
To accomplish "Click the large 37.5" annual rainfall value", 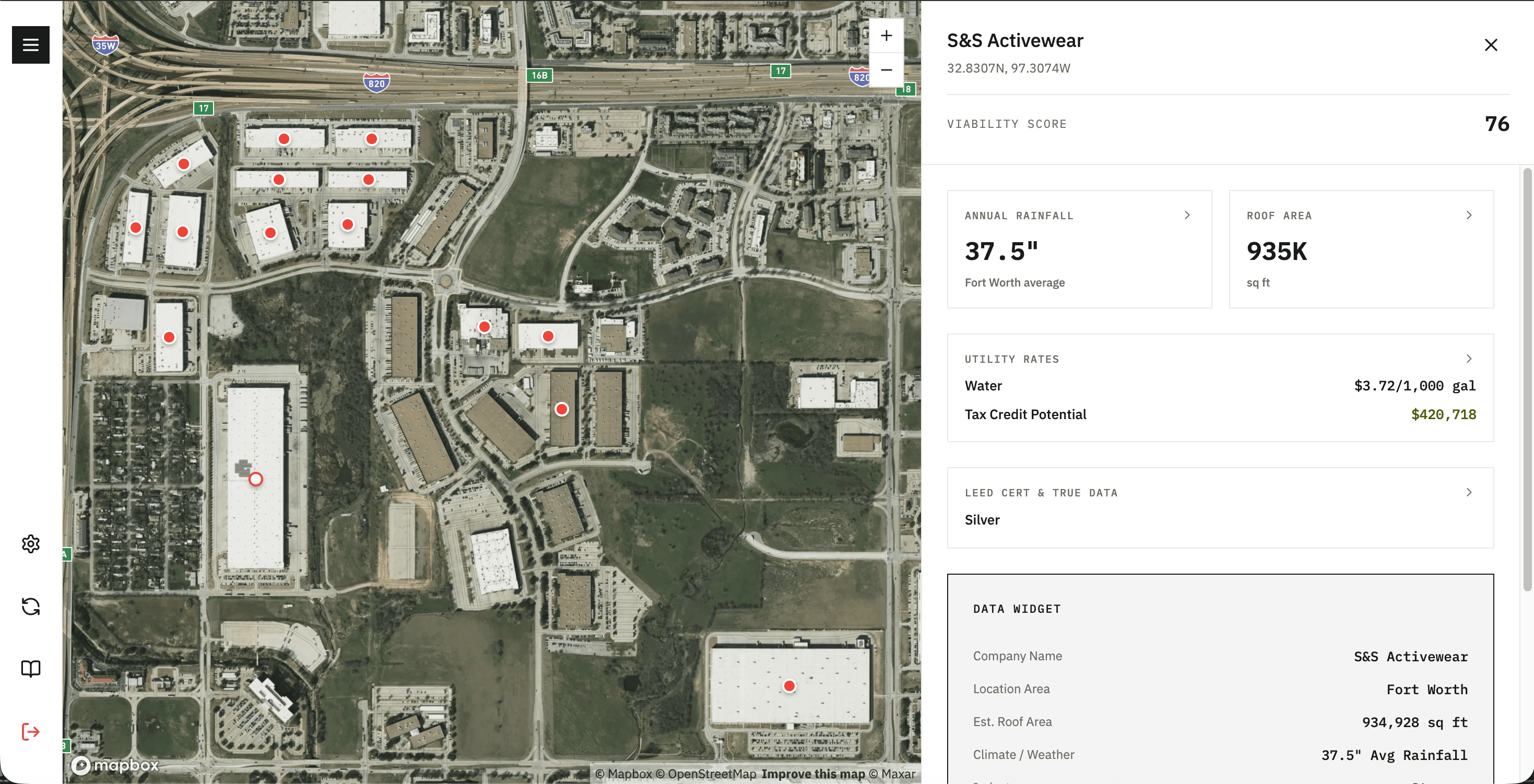I will click(x=1001, y=251).
